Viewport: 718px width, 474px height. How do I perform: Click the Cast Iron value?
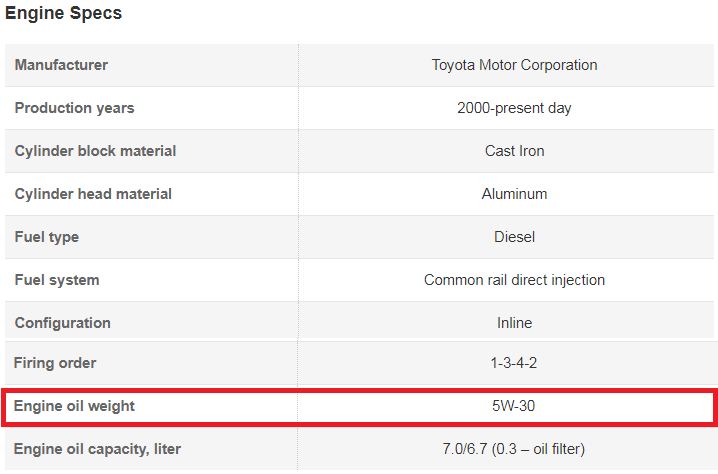(x=514, y=151)
